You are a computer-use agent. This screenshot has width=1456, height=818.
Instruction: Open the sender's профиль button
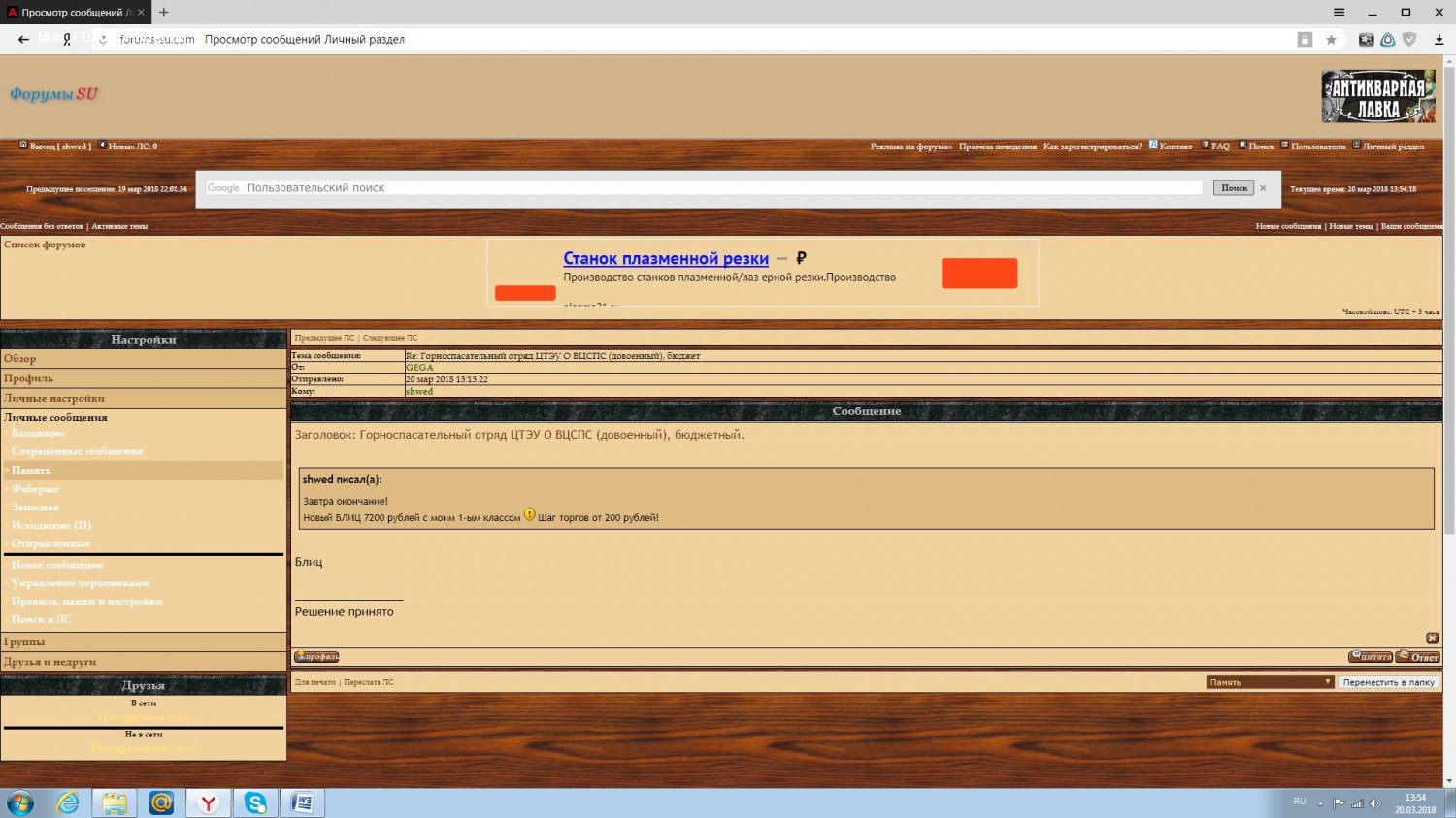click(x=316, y=657)
